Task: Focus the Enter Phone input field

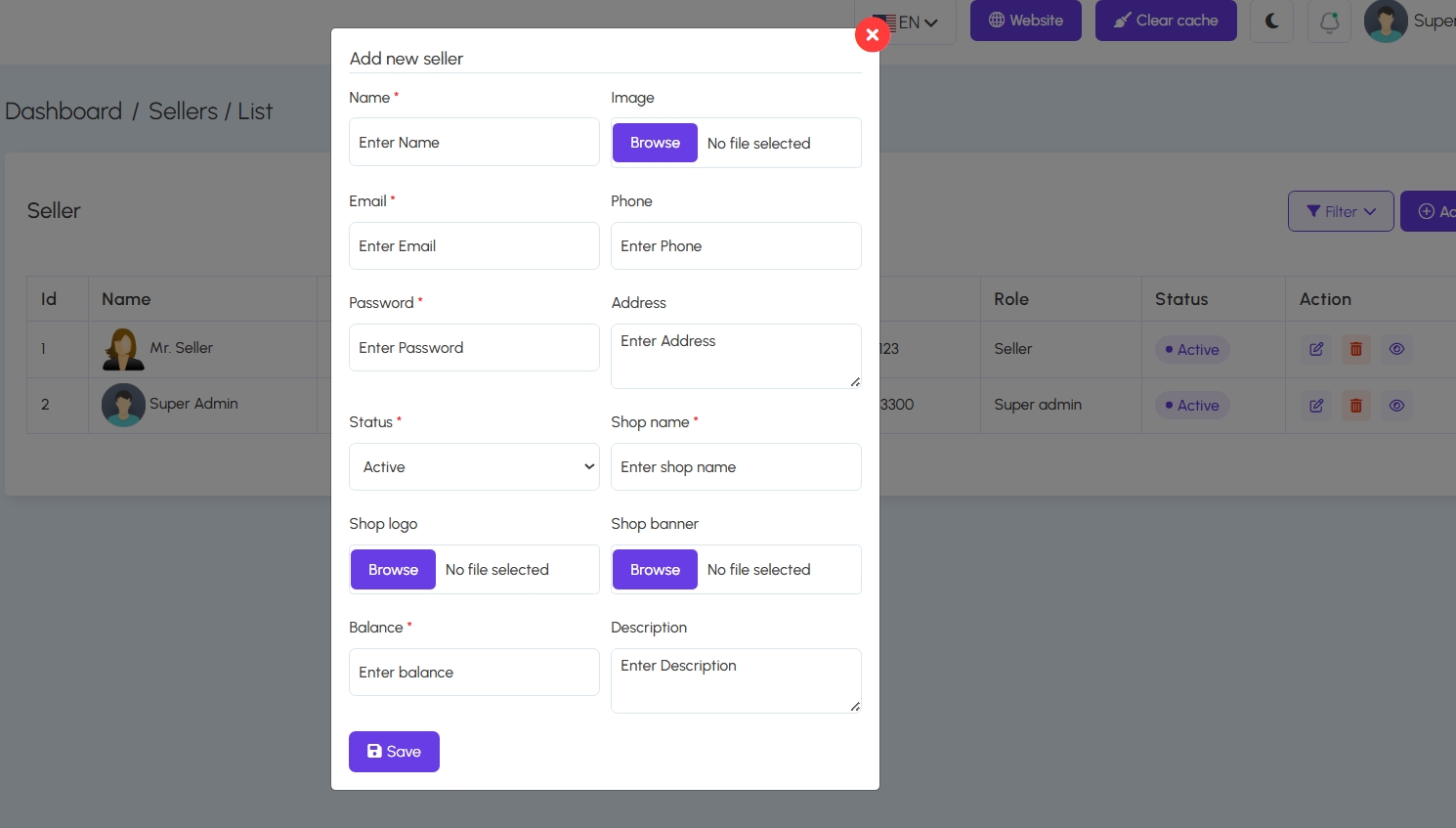Action: (736, 245)
